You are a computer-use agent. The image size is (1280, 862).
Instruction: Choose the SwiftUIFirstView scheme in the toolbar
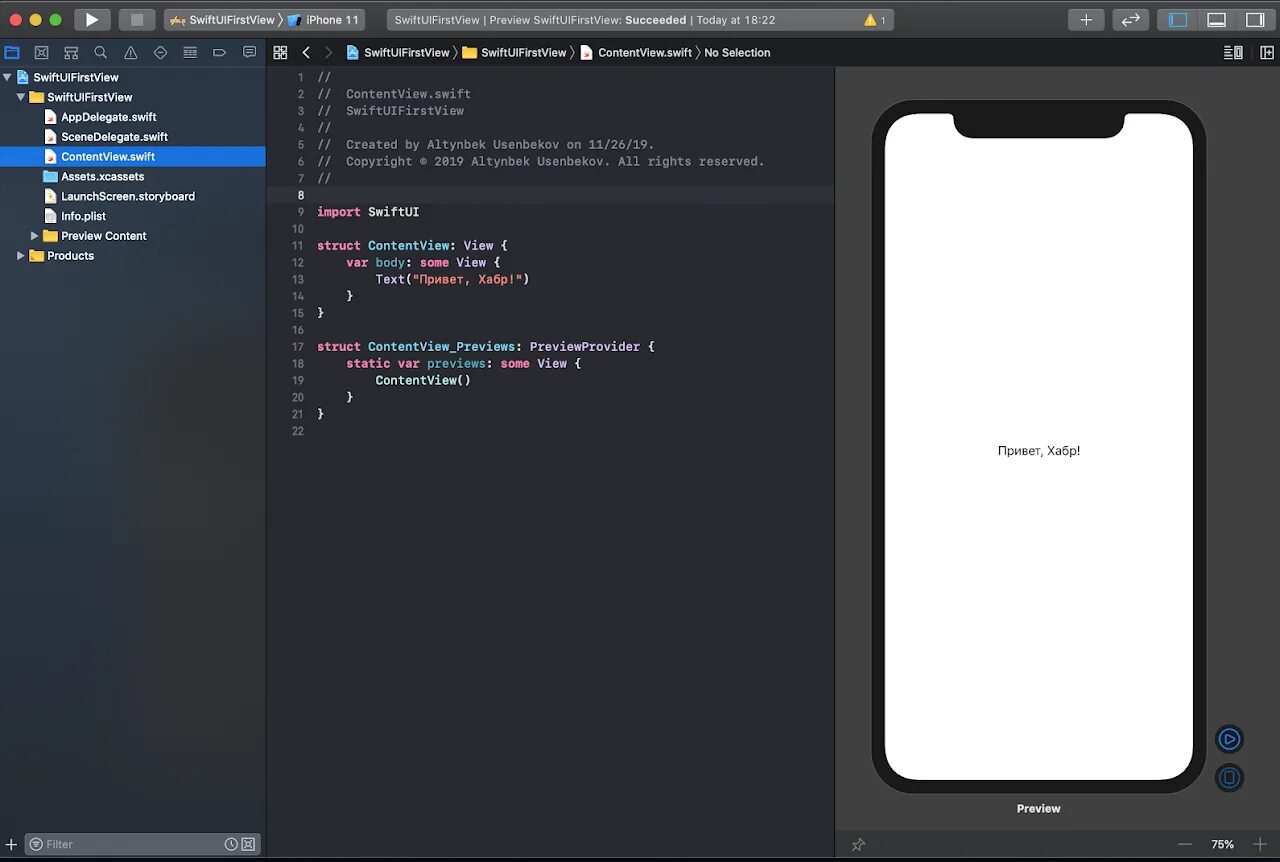click(222, 20)
